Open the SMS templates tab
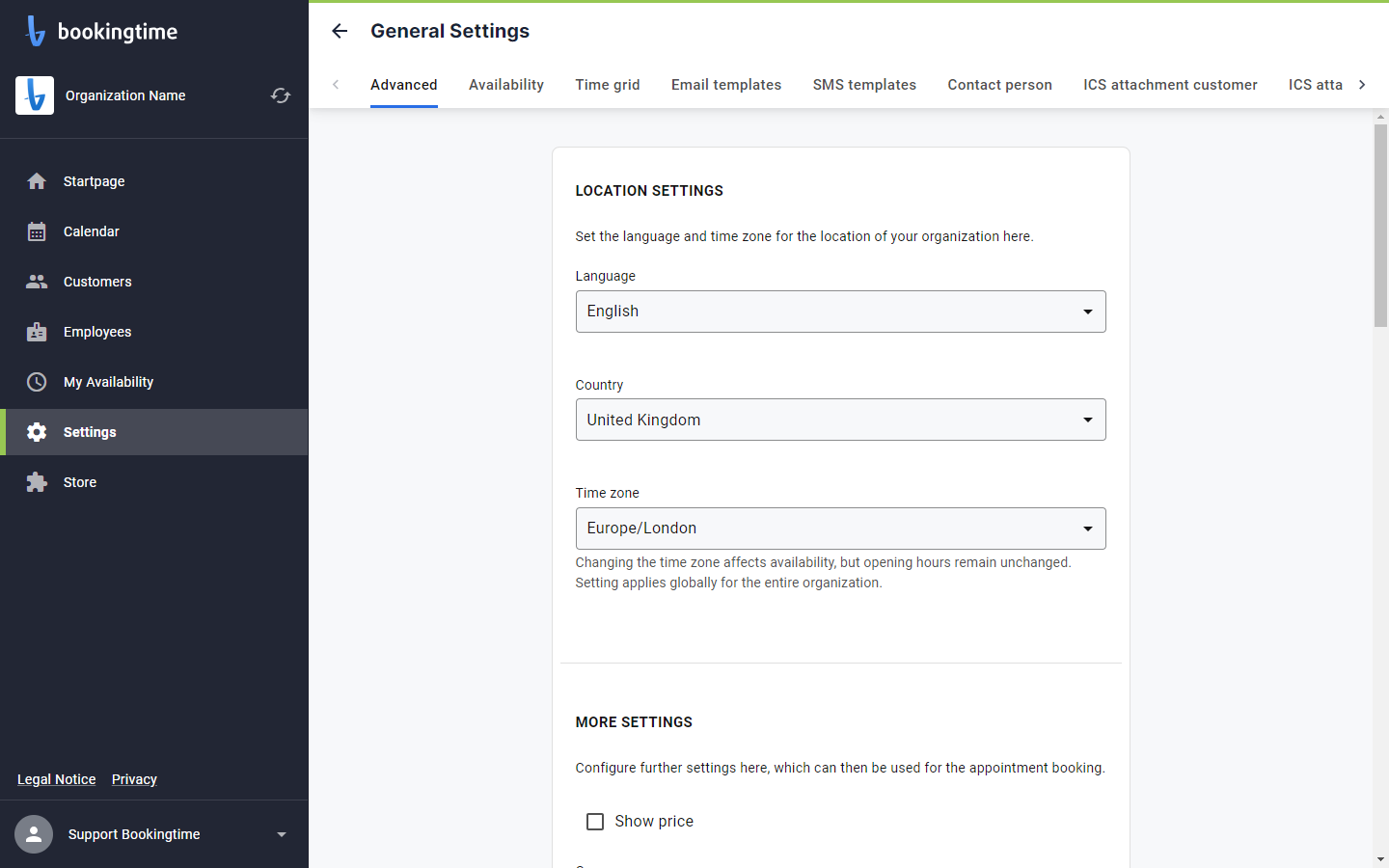 pos(864,85)
